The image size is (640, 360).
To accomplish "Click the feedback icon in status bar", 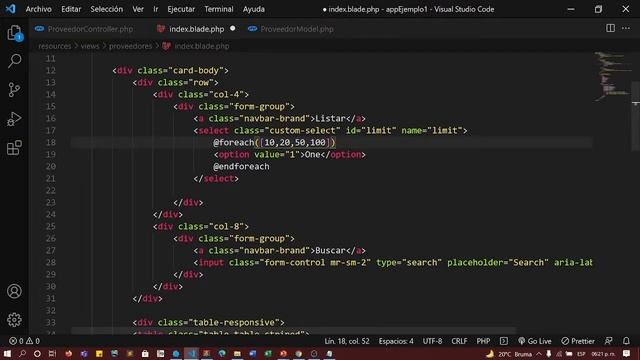I will tap(609, 341).
